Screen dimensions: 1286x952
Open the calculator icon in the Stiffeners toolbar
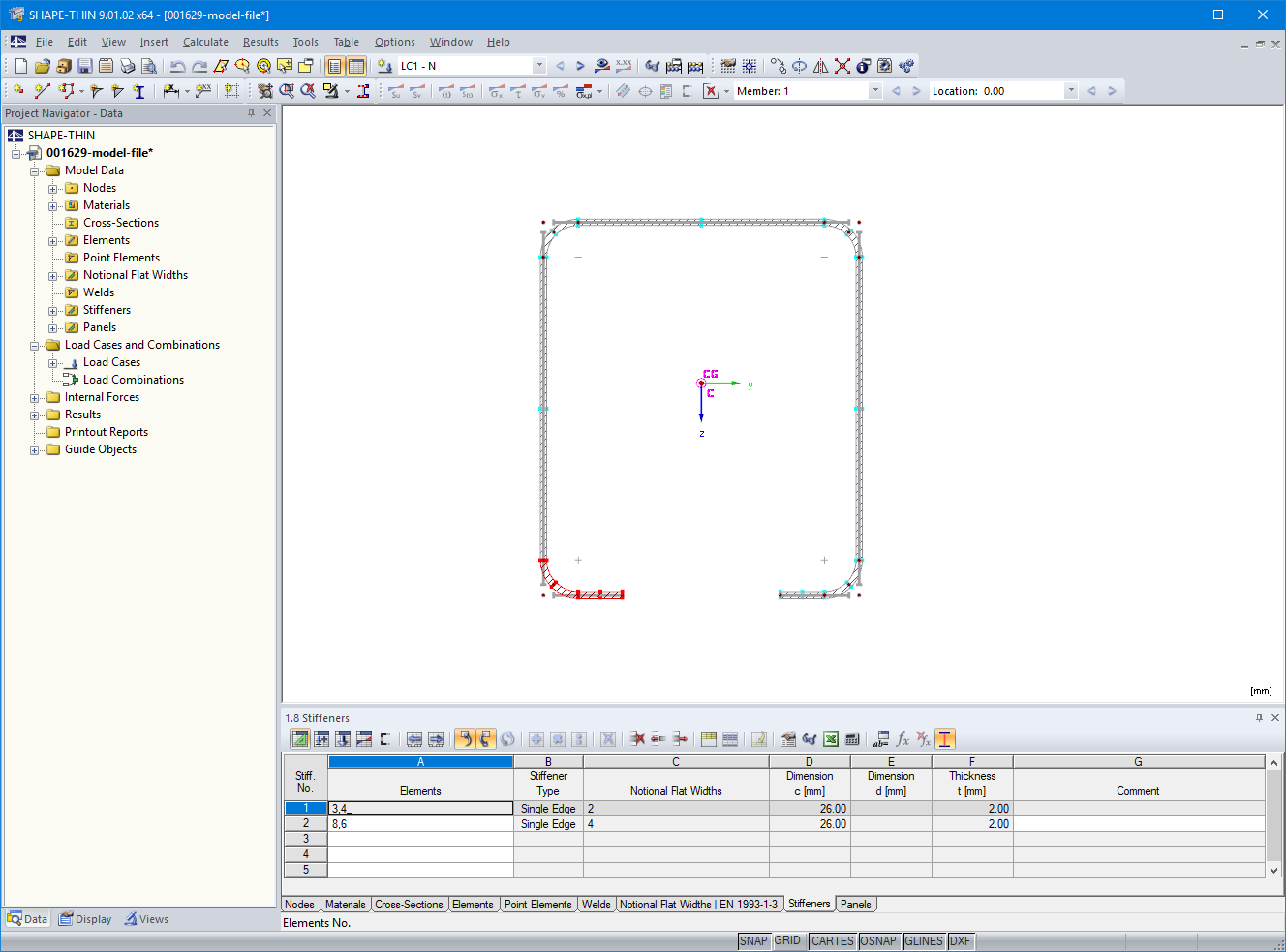tap(853, 738)
